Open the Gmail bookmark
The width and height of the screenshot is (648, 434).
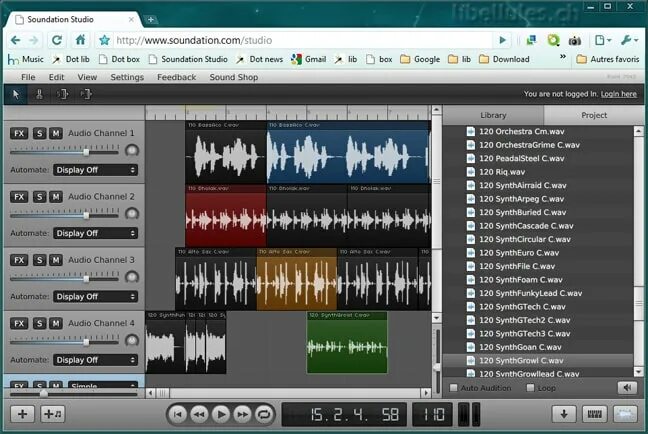[309, 59]
